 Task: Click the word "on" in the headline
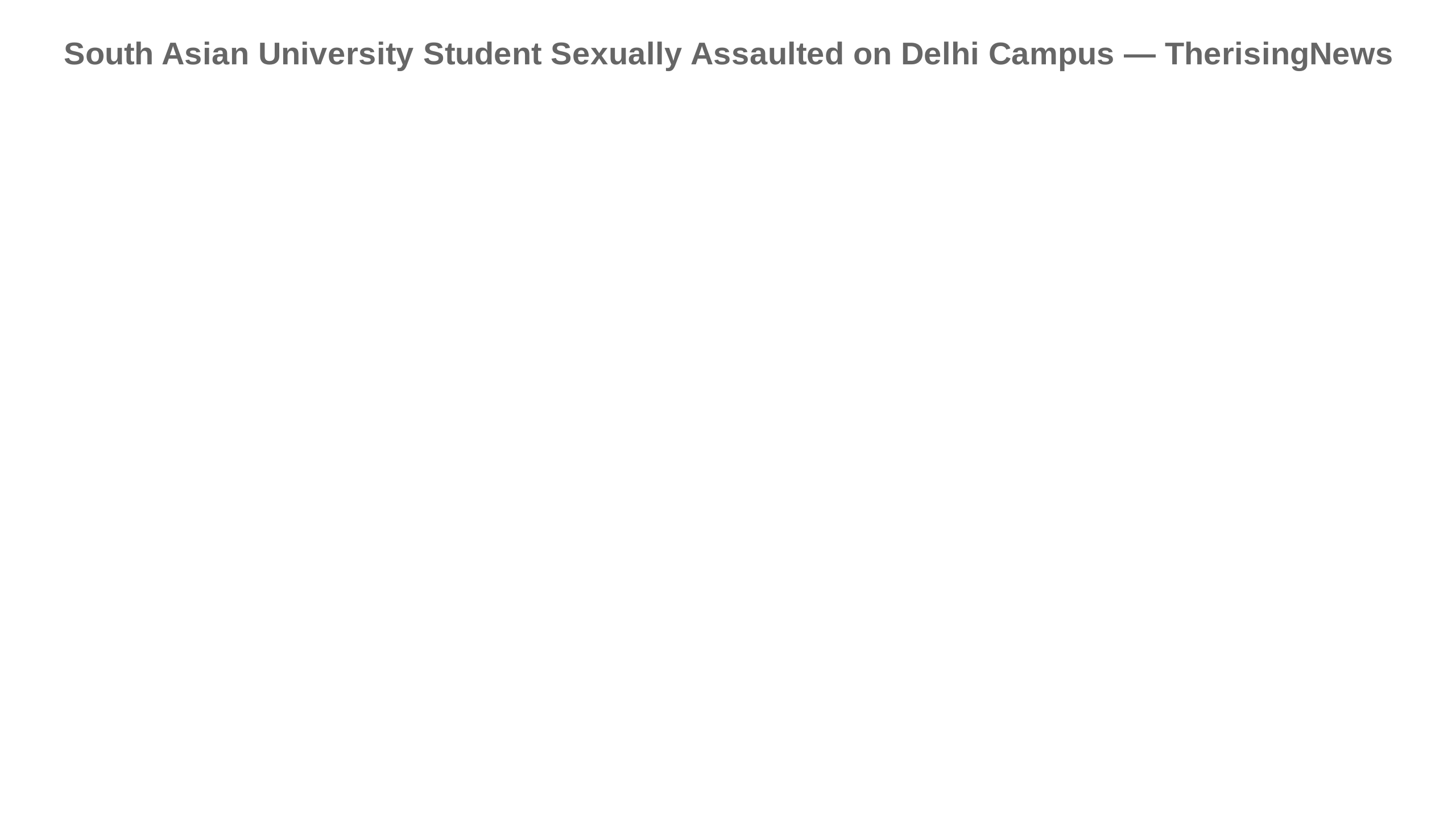[872, 54]
